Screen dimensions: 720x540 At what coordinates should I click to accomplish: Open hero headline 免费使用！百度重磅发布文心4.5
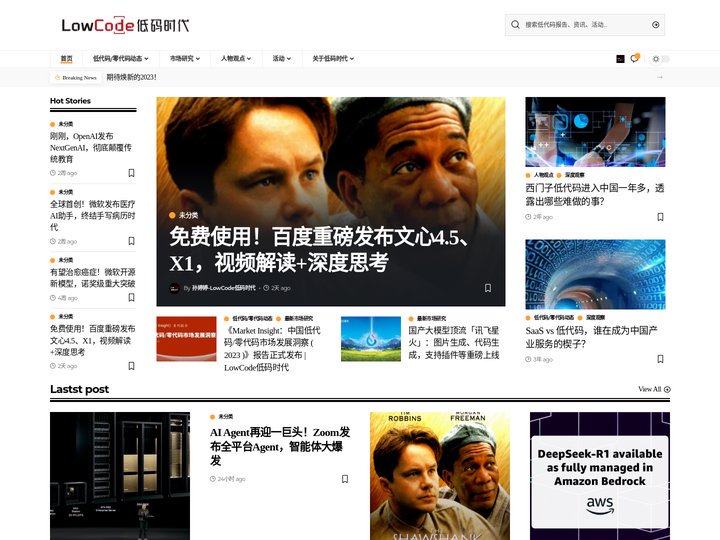tap(318, 249)
